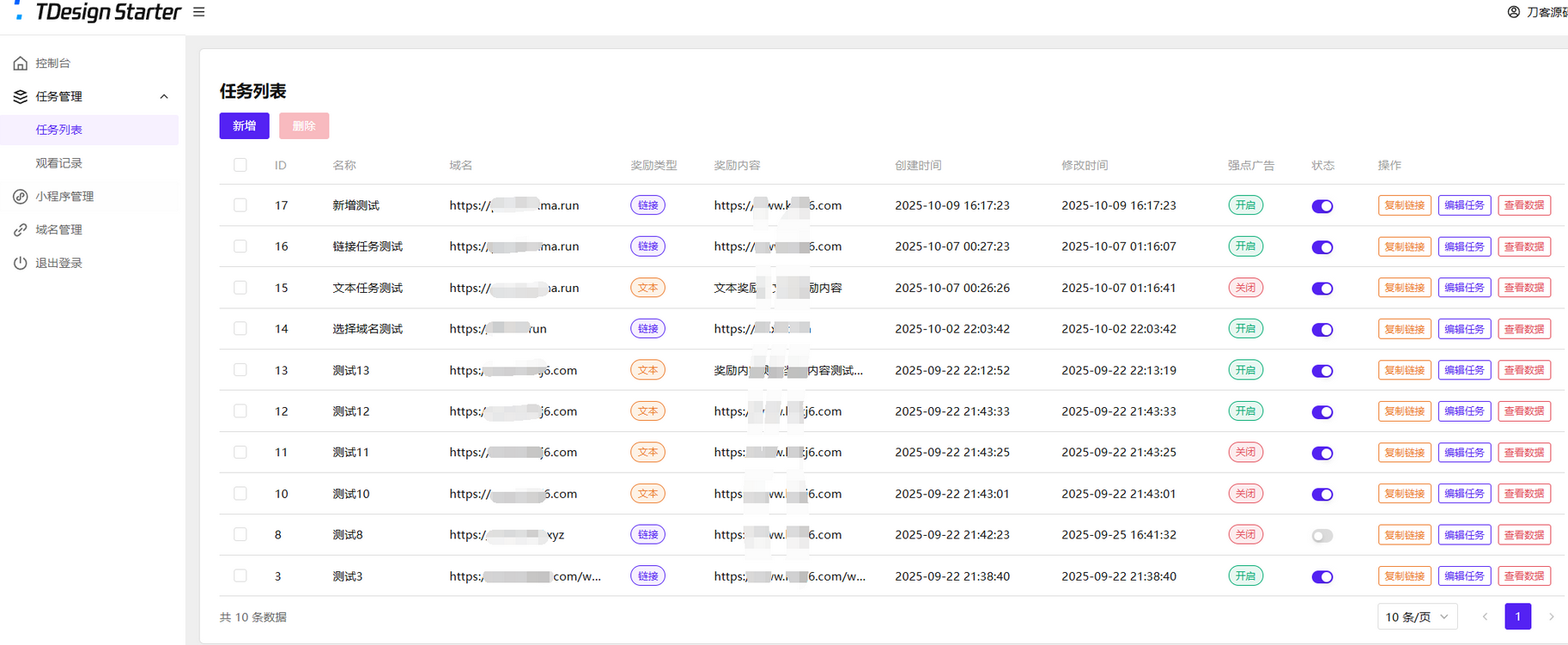Check the select-all checkbox in table header
This screenshot has height=645, width=1568.
point(240,165)
